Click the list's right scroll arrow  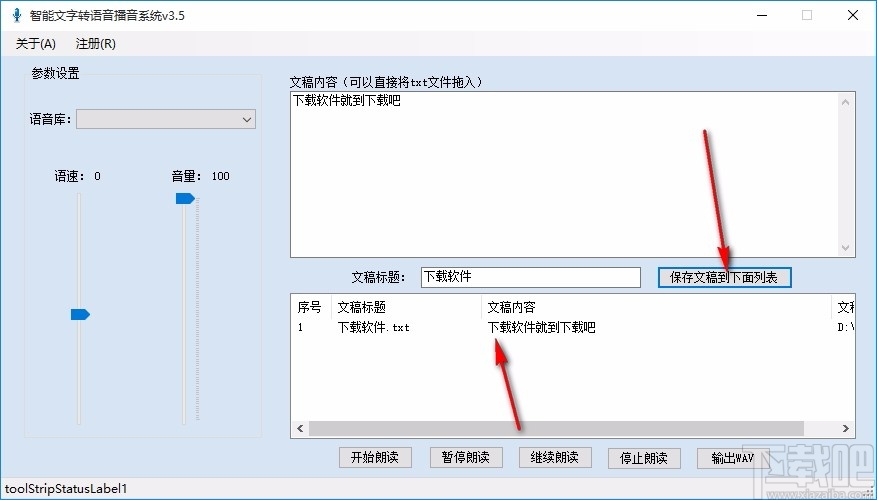click(x=845, y=428)
